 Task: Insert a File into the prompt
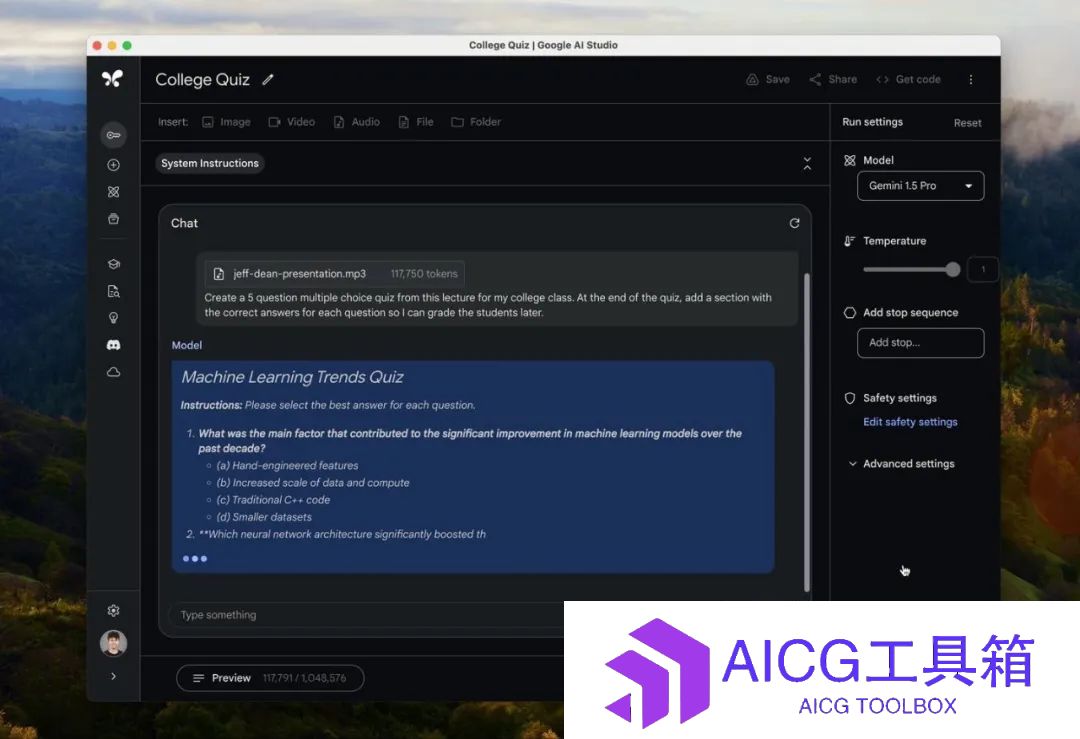coord(416,122)
